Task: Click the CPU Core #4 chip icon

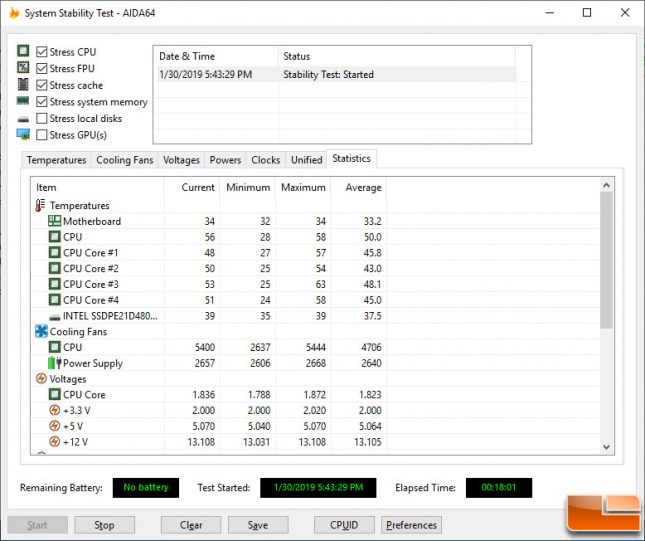Action: tap(54, 300)
